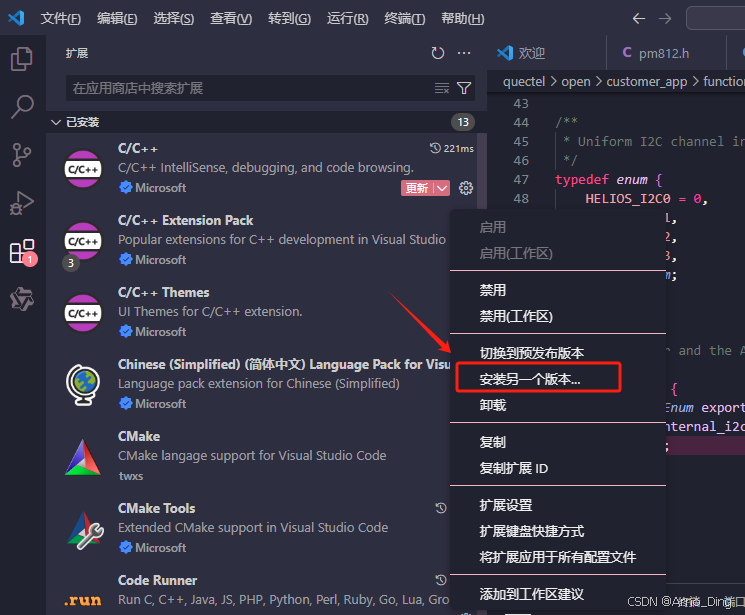
Task: Click the icon below Extensions in activity bar
Action: [22, 299]
